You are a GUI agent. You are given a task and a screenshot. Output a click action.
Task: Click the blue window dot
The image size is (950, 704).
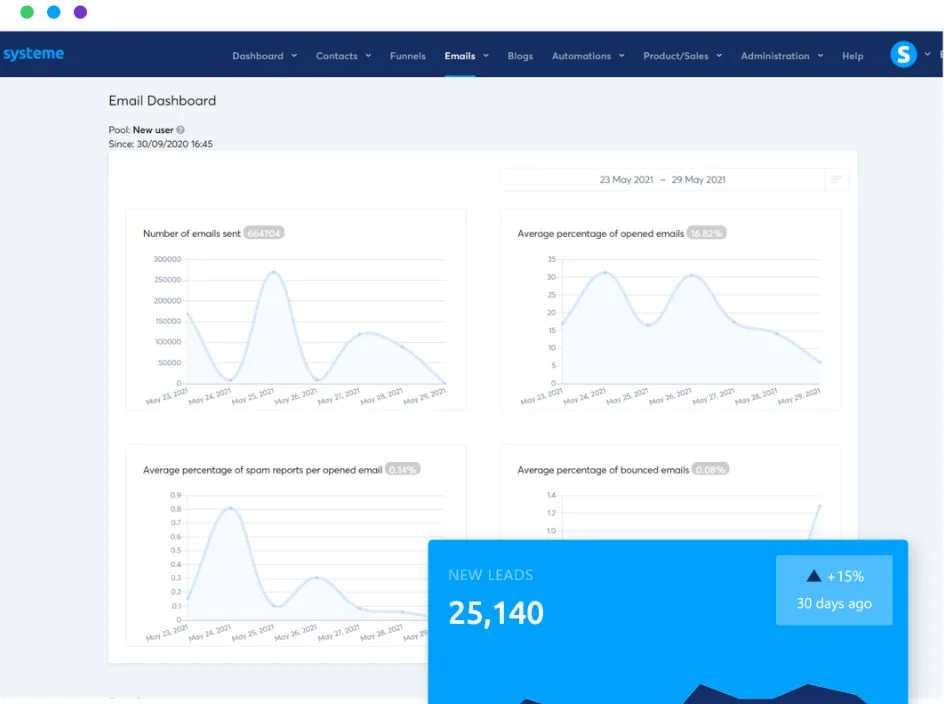click(53, 12)
